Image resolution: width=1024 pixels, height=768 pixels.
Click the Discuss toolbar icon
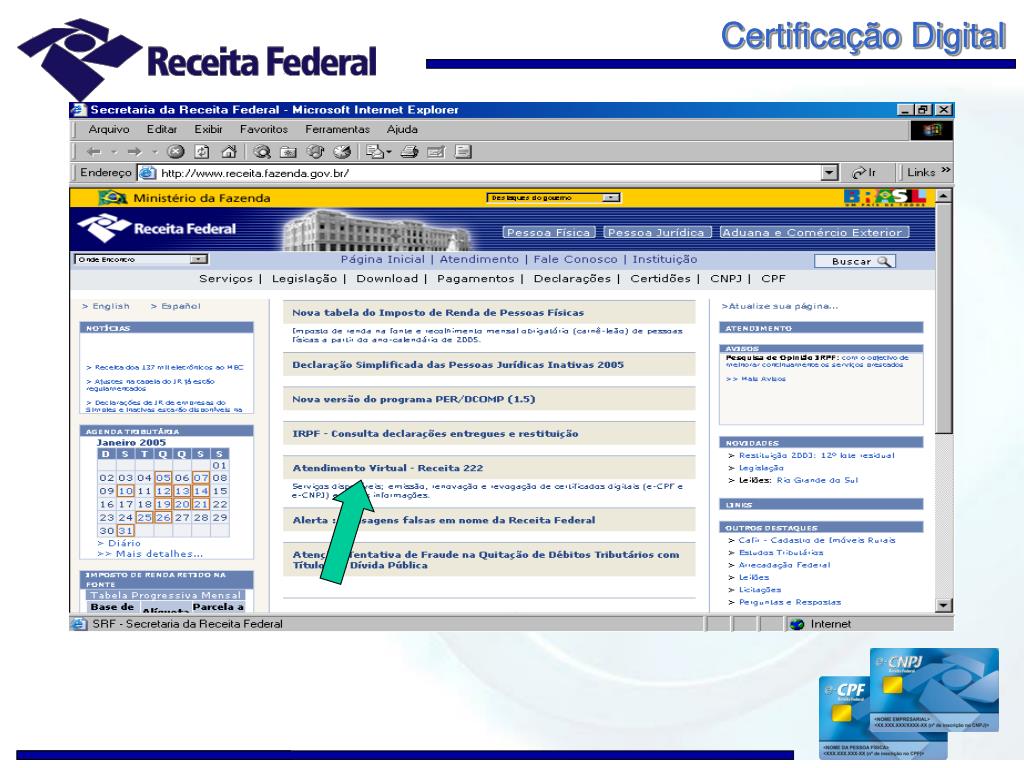pos(463,152)
